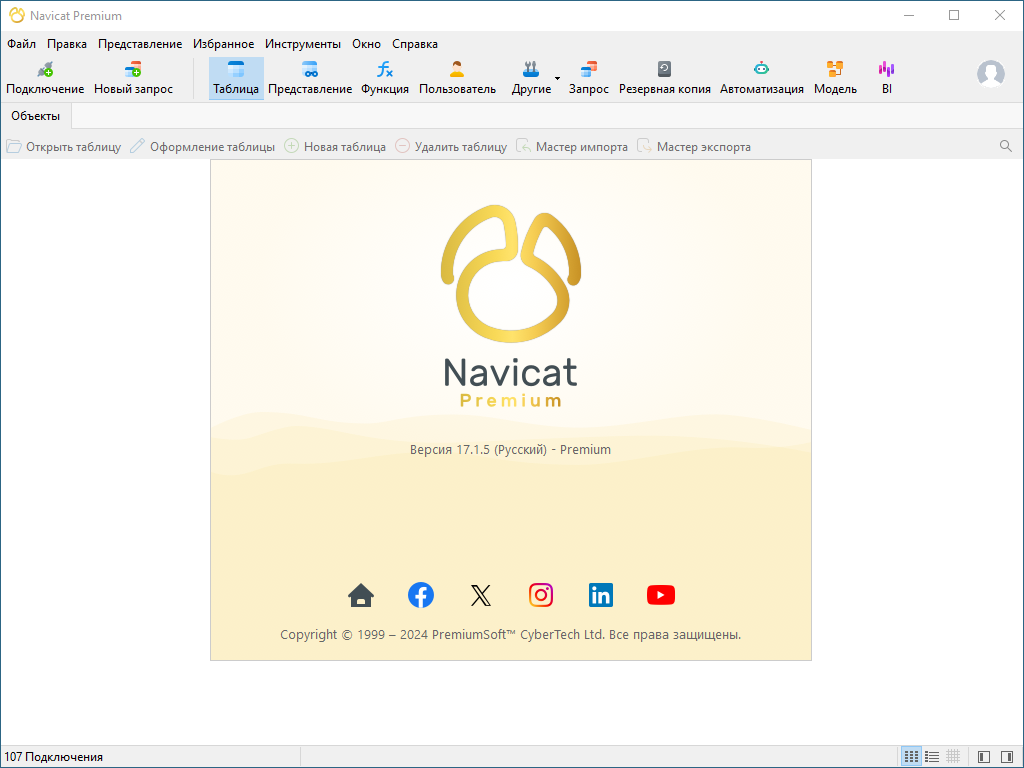Screen dimensions: 1024x768
Task: Switch to list view in status bar
Action: click(x=932, y=757)
